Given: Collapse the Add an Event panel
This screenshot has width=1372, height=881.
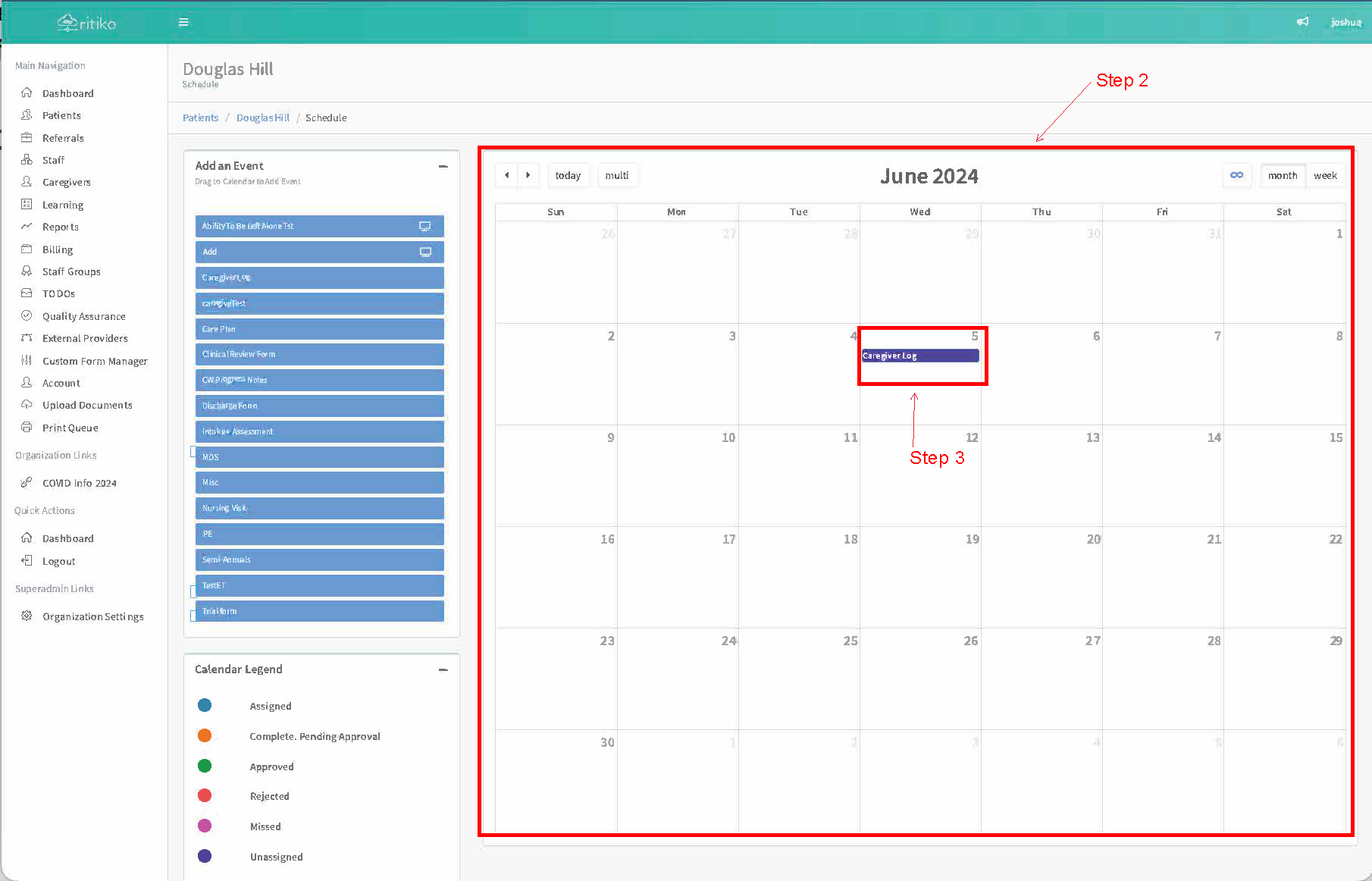Looking at the screenshot, I should click(443, 166).
